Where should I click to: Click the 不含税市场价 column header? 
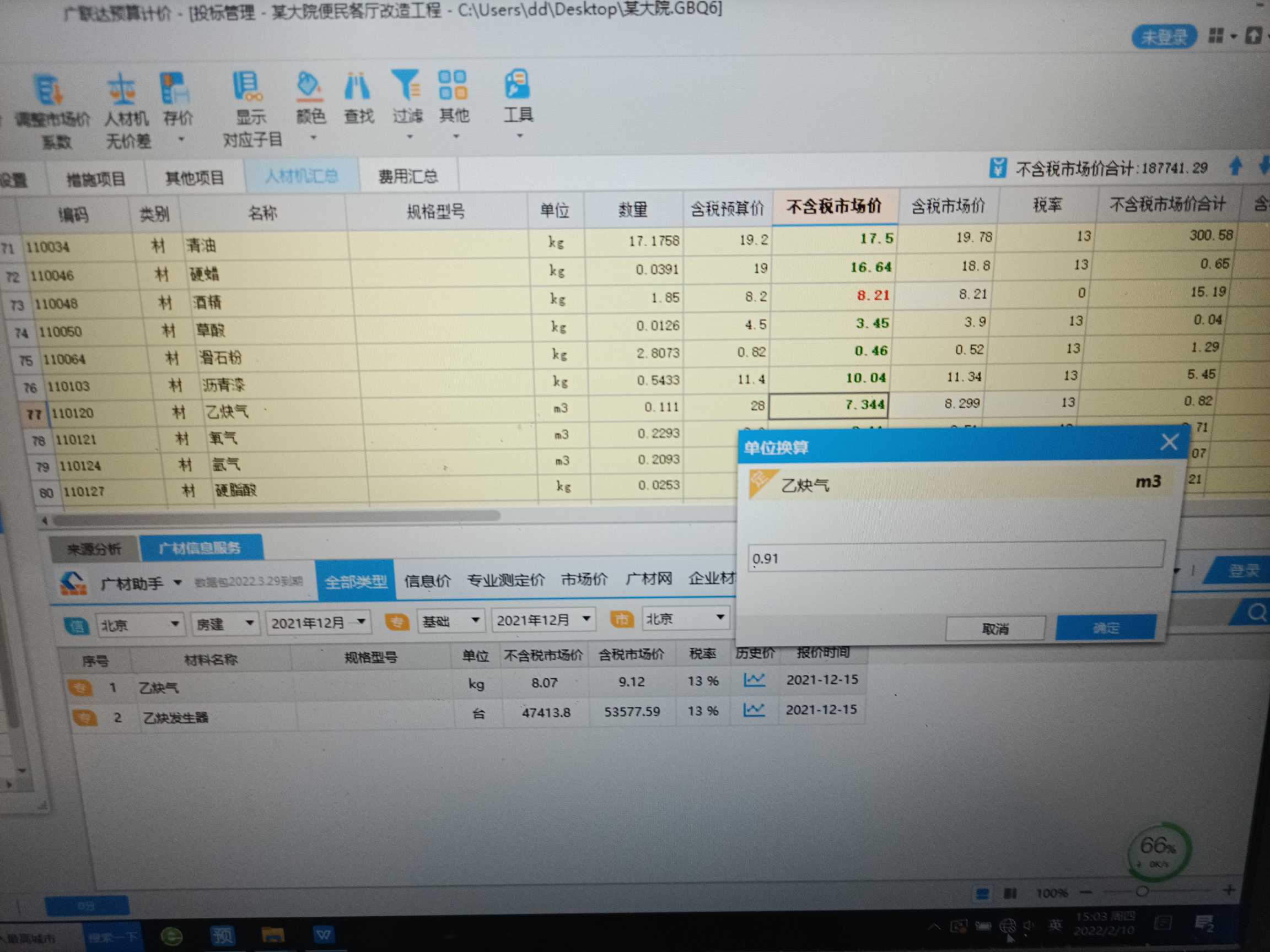pos(834,207)
